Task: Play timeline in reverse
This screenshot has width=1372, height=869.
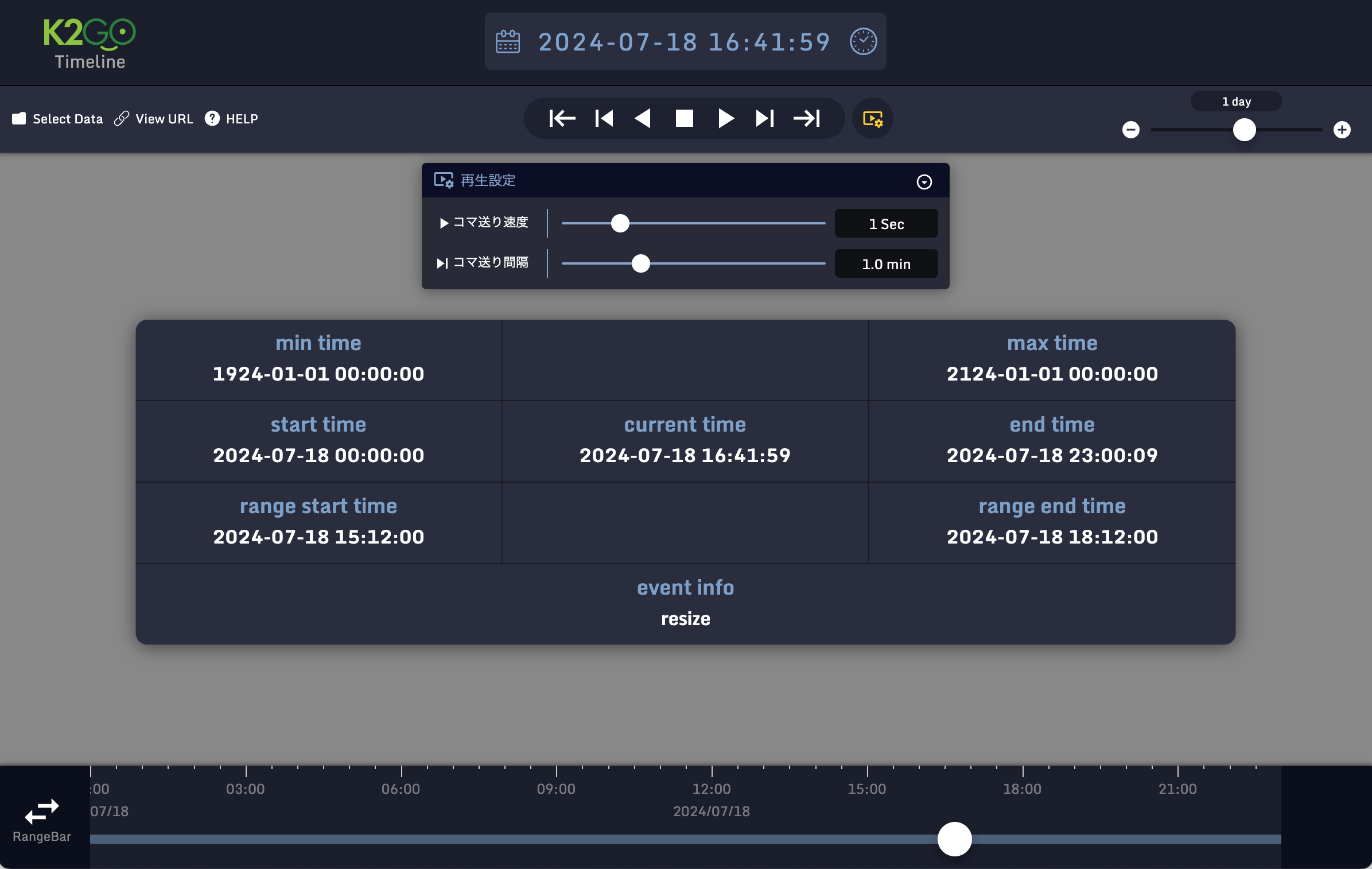Action: (643, 119)
